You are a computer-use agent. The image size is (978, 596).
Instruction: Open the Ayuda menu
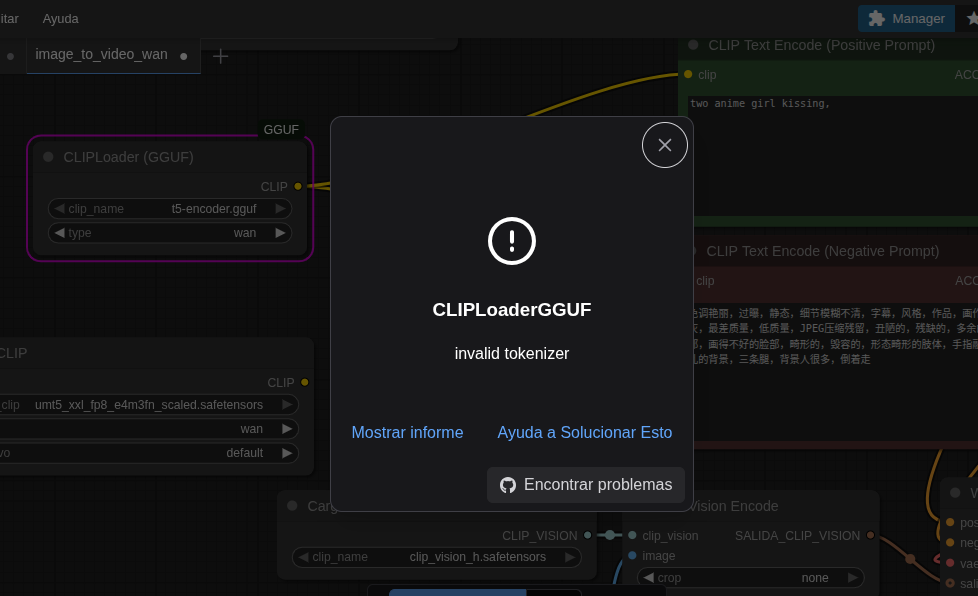61,19
